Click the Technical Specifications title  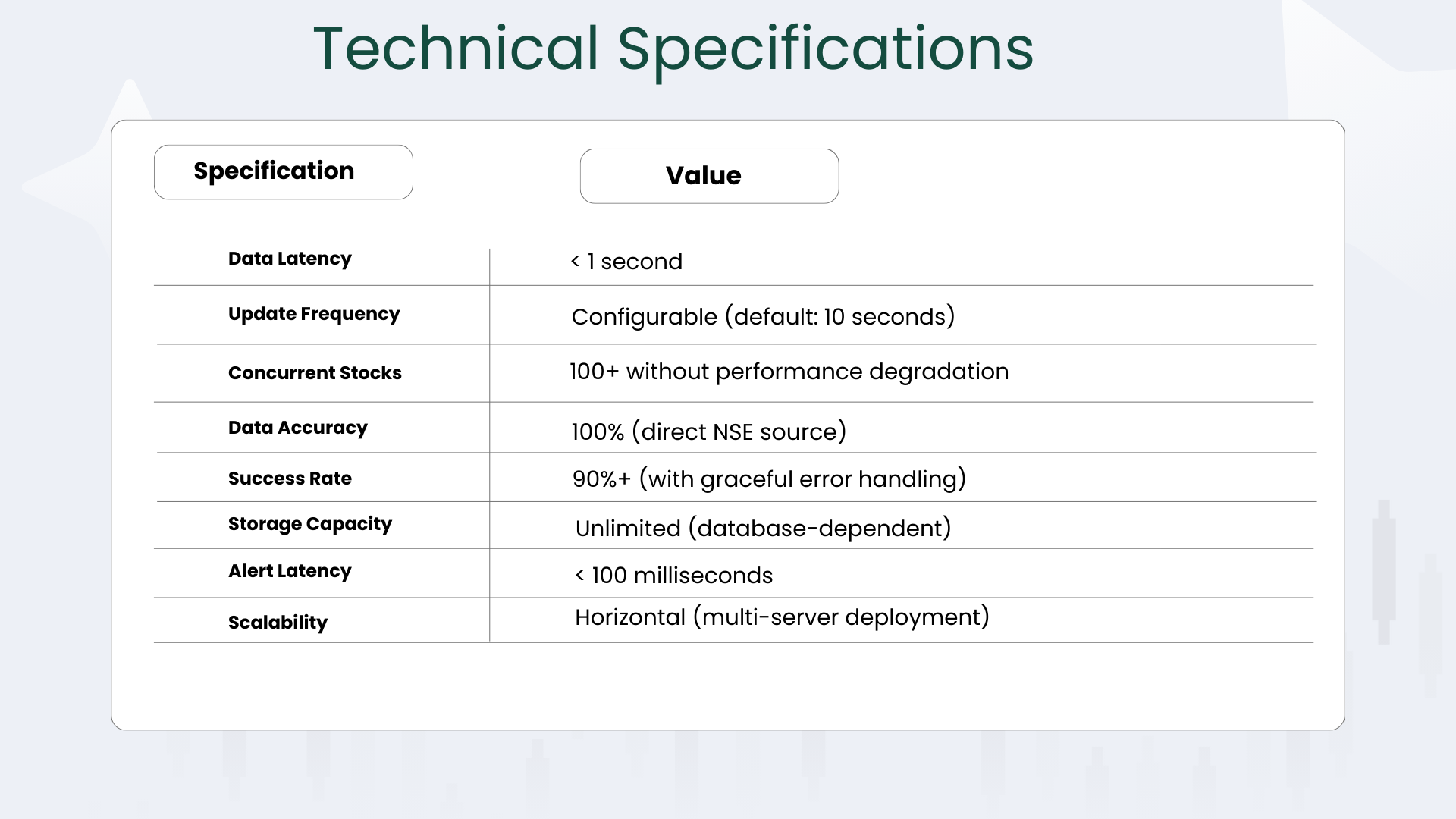(x=673, y=49)
